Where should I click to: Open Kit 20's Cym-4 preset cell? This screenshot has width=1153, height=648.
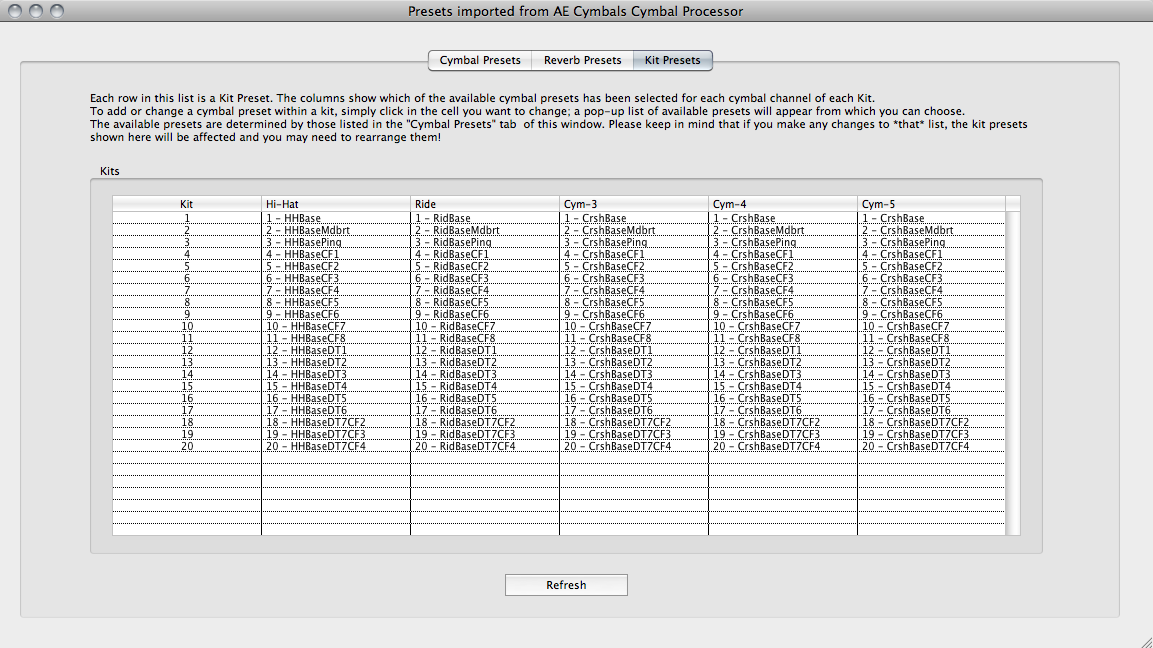(782, 446)
